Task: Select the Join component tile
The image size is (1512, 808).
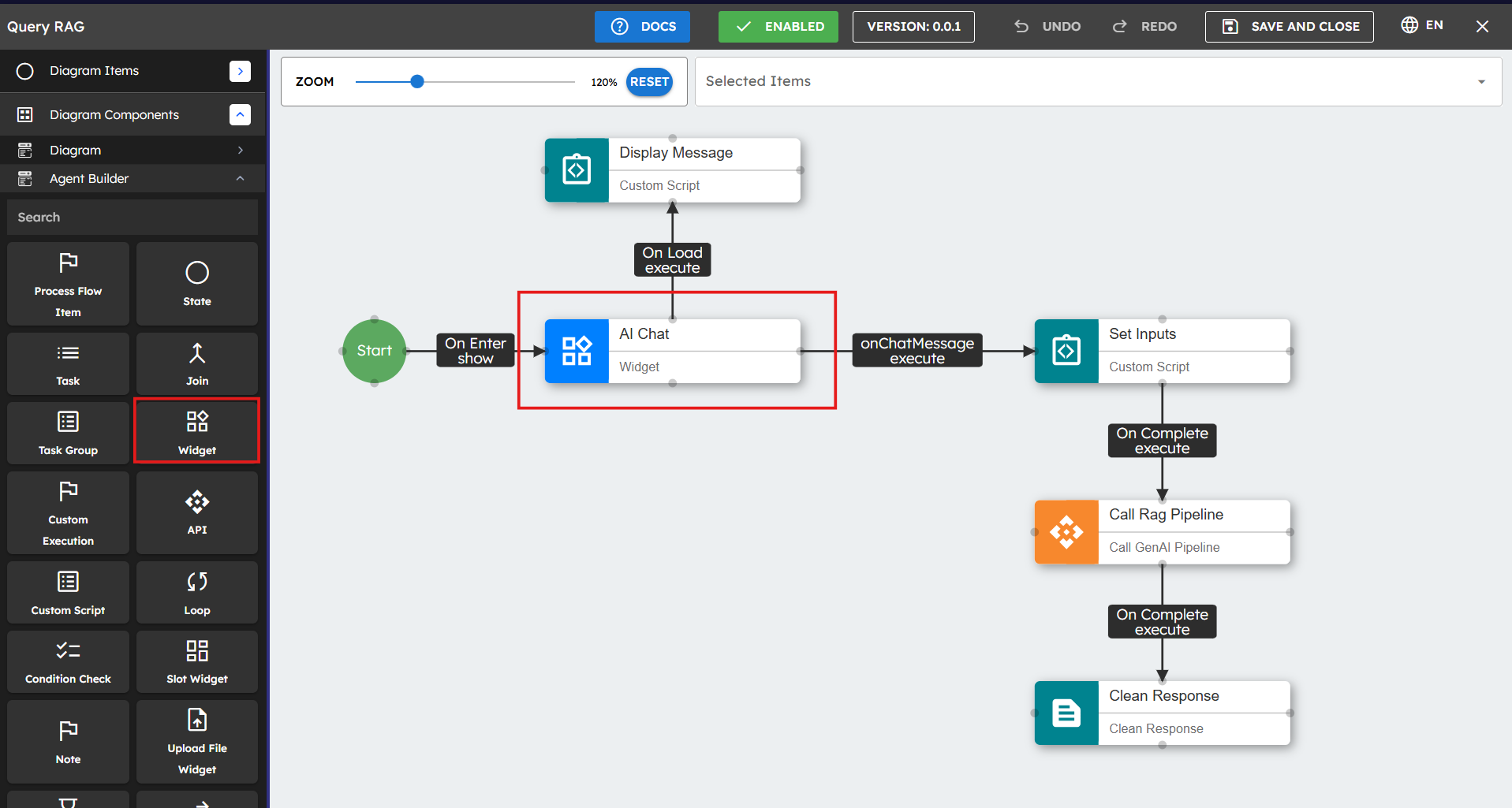Action: 196,363
